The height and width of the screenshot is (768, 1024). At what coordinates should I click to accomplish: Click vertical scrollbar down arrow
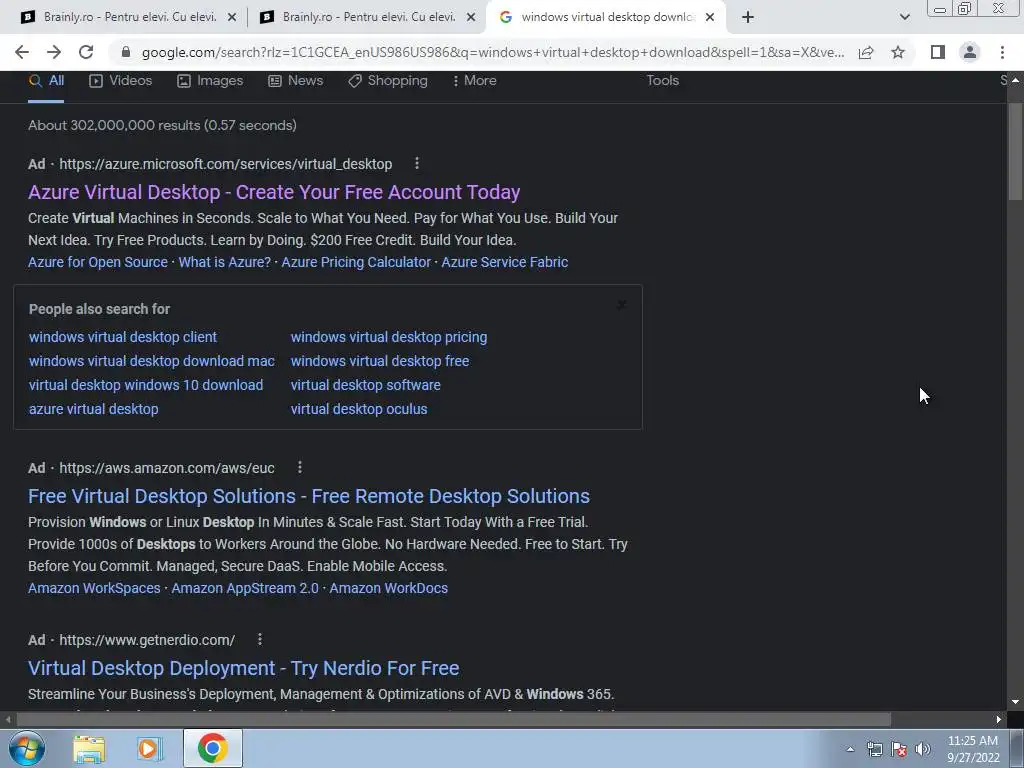pyautogui.click(x=1015, y=702)
